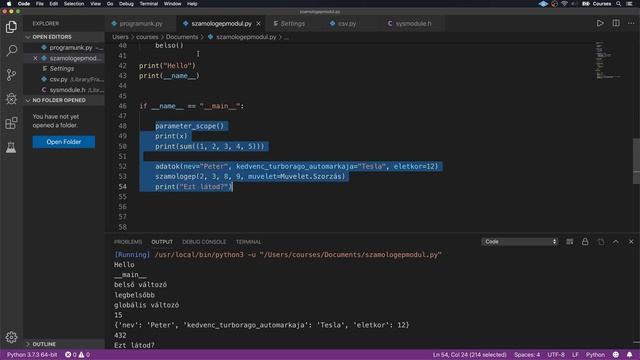Switch to the csv.py tab
Viewport: 640px width, 360px height.
(347, 24)
